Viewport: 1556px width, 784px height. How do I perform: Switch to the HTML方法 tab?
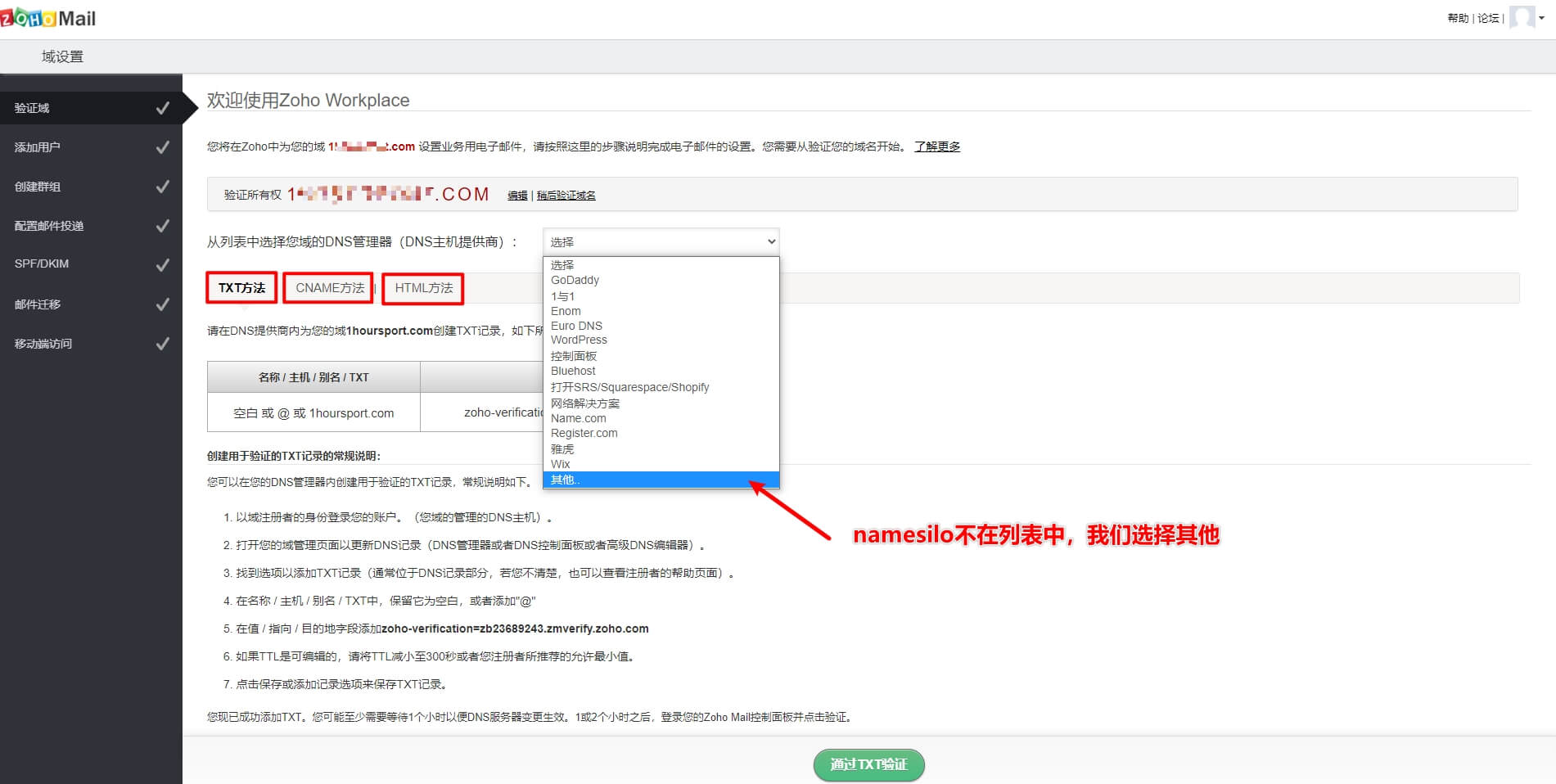(x=422, y=288)
